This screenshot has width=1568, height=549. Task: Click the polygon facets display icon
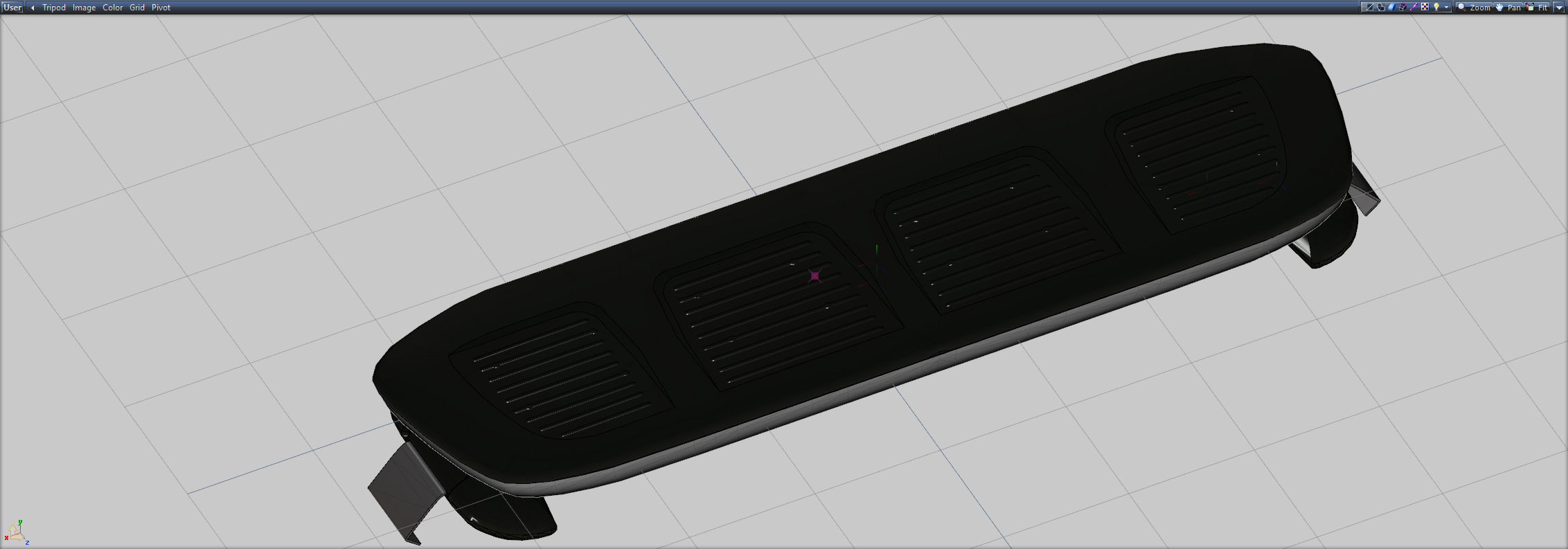pos(1380,7)
